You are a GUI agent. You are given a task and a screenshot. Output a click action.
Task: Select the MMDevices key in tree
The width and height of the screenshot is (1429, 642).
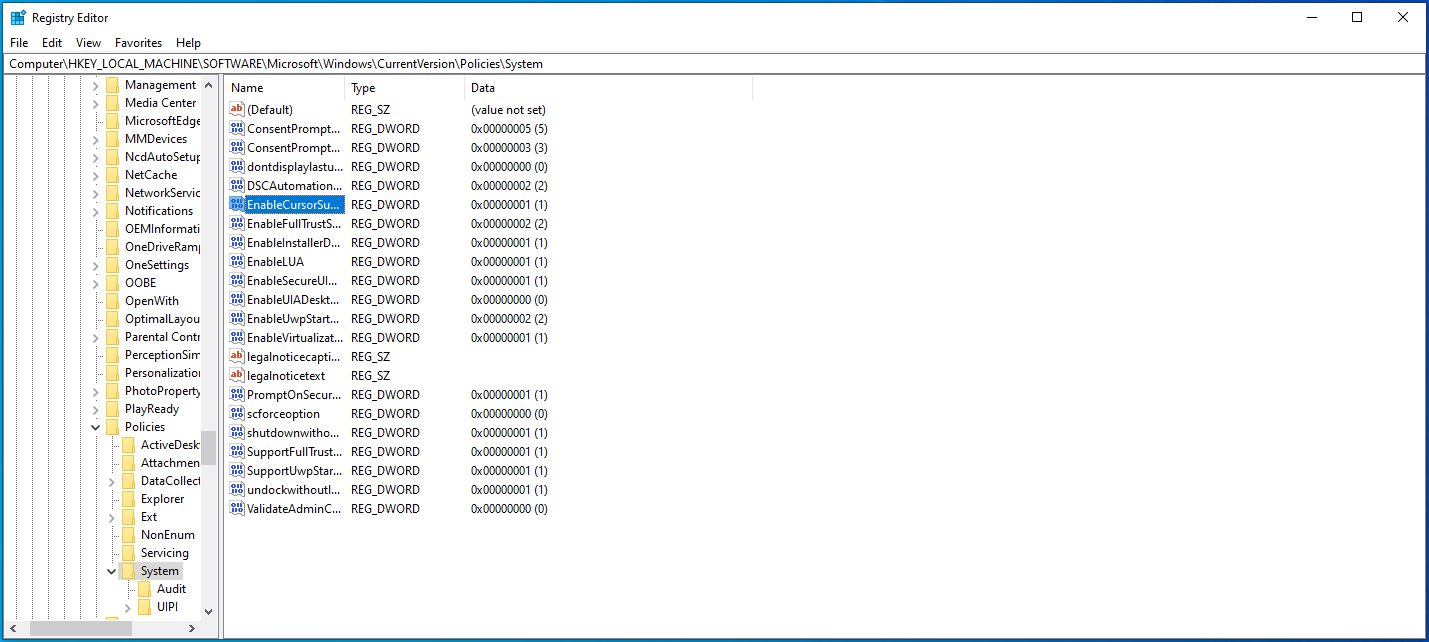coord(156,139)
